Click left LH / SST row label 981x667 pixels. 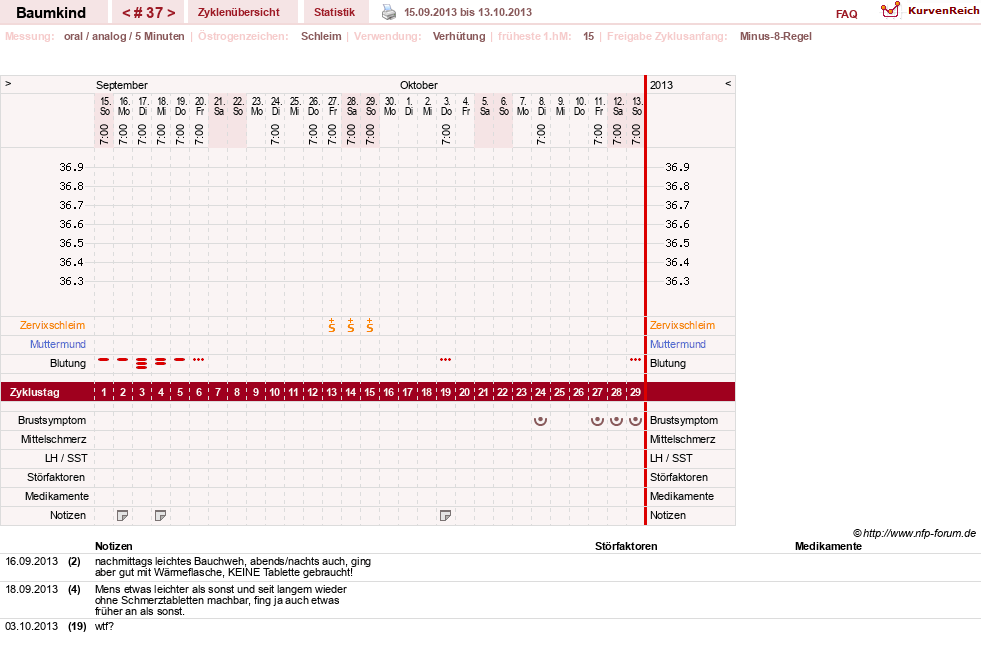(66, 458)
